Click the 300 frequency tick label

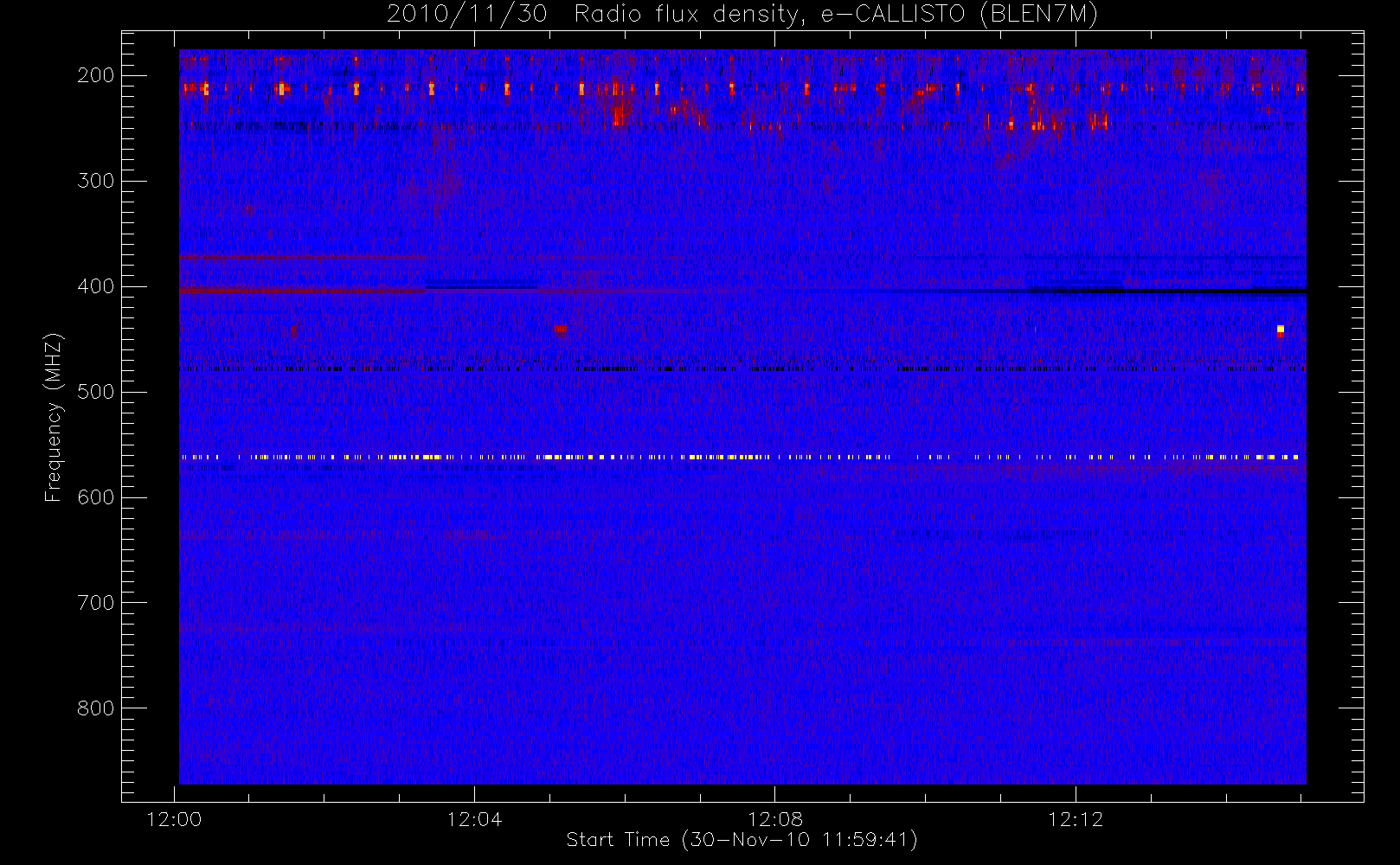(96, 181)
